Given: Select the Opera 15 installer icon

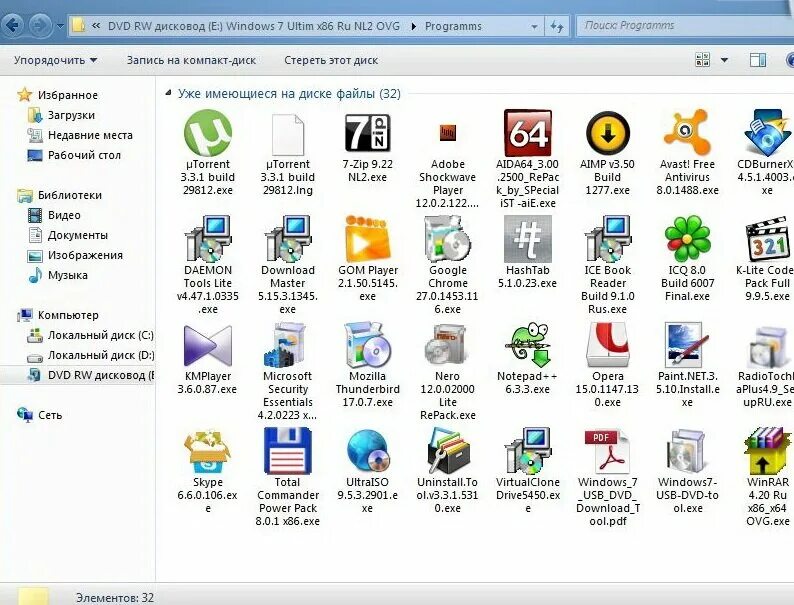Looking at the screenshot, I should (x=608, y=345).
